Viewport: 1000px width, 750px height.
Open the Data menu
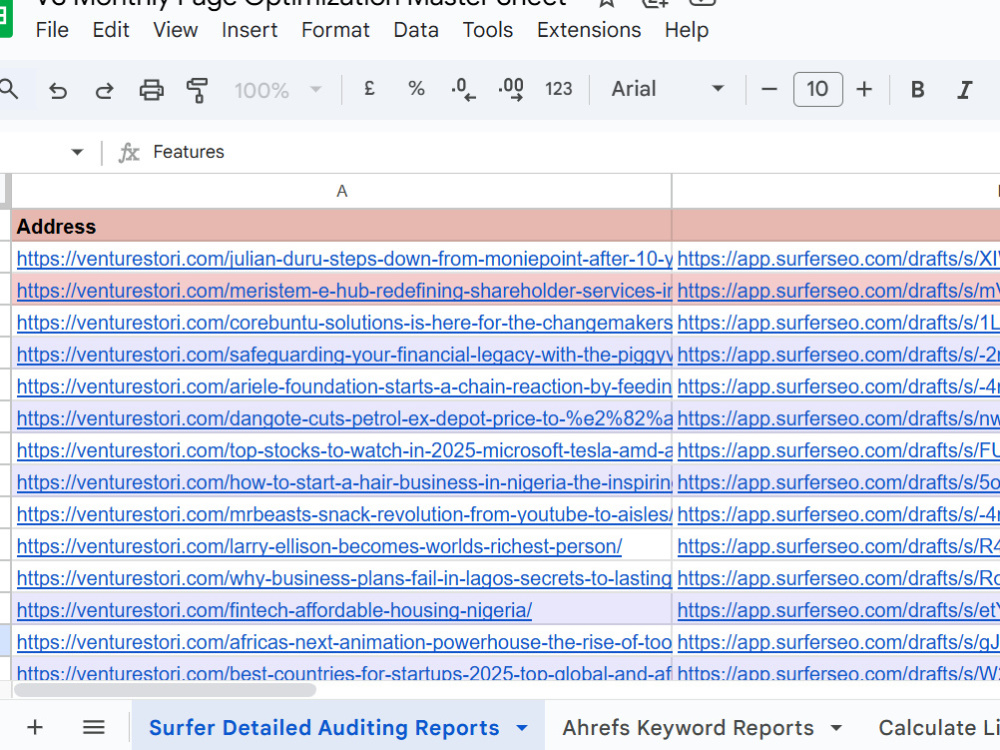(x=416, y=30)
